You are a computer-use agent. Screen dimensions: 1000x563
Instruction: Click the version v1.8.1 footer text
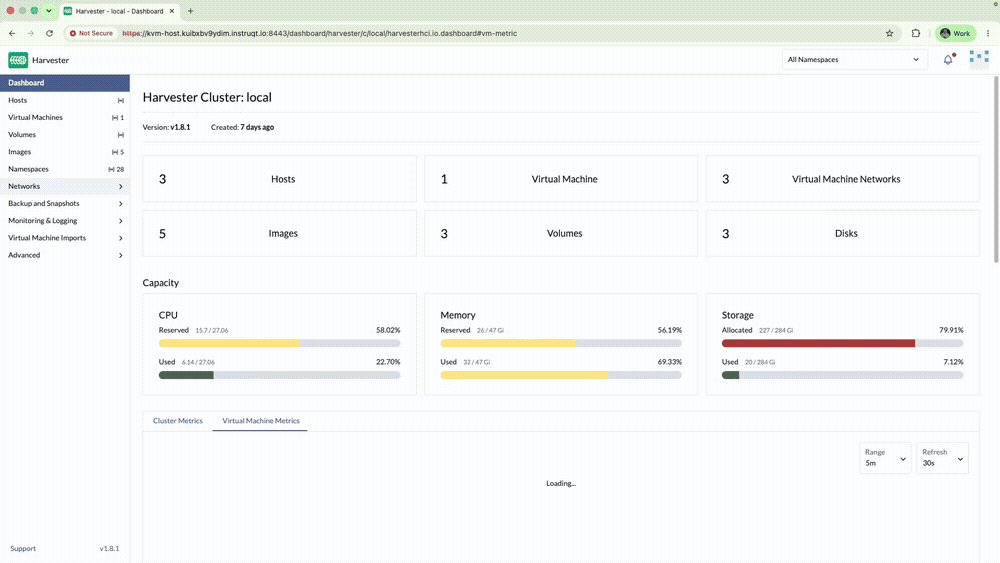tap(109, 548)
